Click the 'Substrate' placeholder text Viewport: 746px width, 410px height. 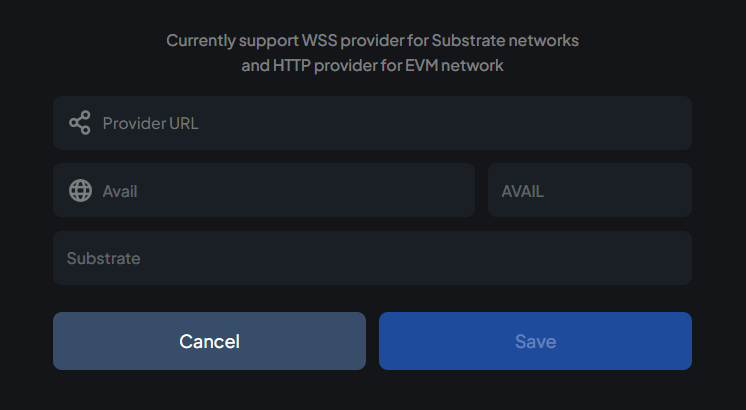[103, 258]
